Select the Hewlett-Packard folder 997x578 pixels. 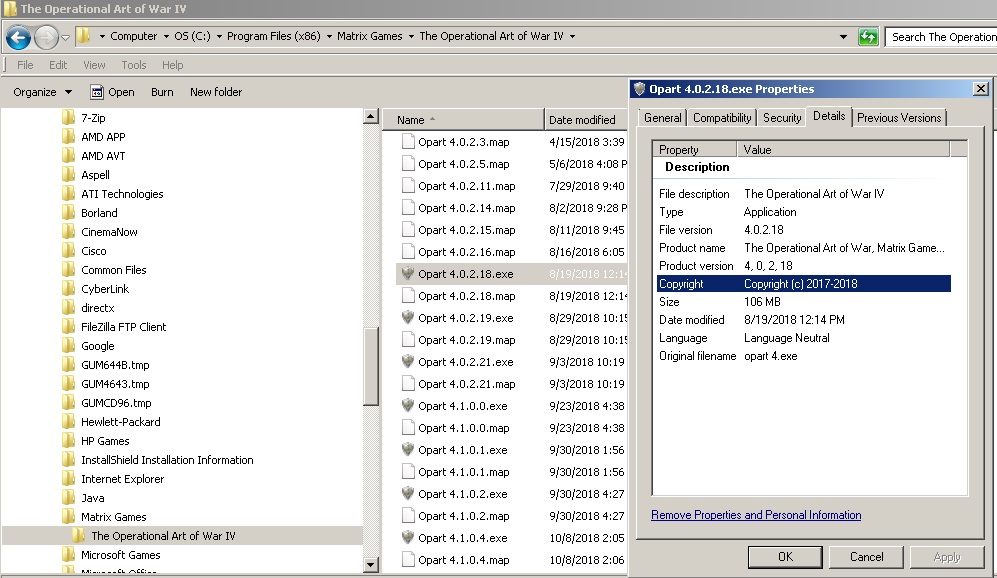[x=121, y=422]
